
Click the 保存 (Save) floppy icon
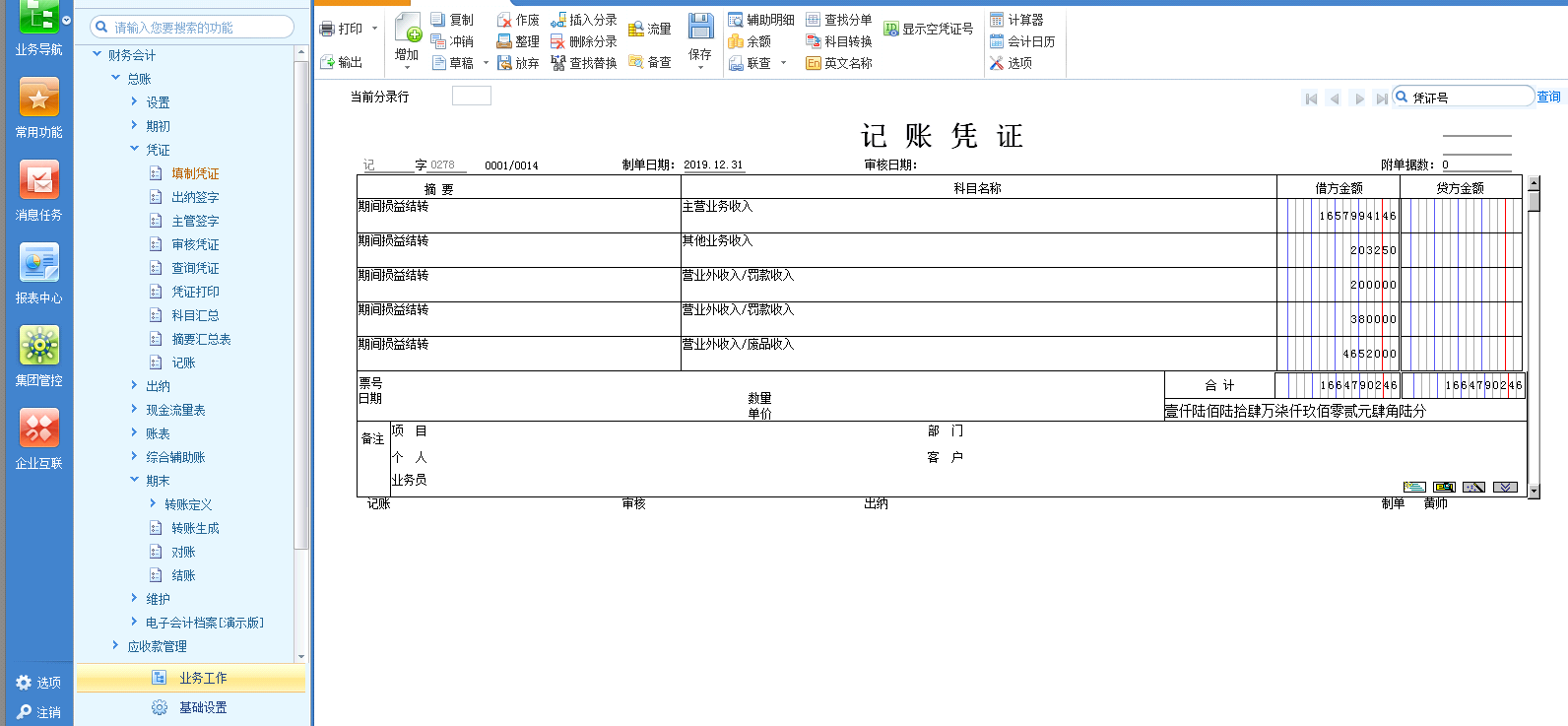tap(700, 27)
